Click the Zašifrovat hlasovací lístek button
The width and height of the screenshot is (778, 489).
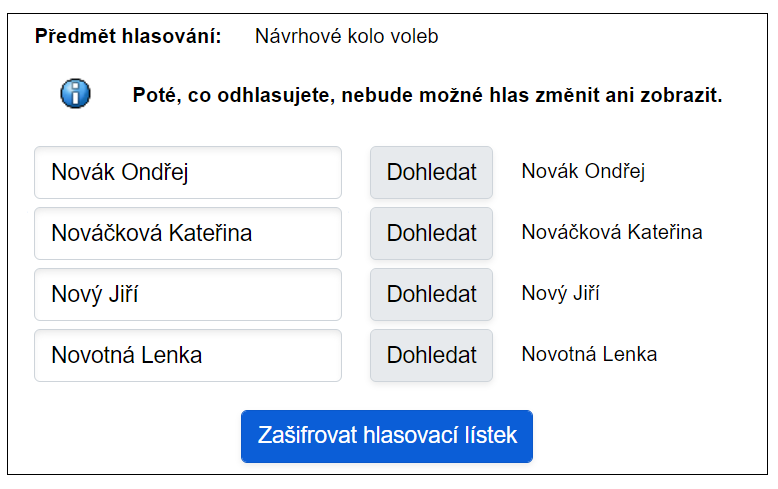(387, 436)
